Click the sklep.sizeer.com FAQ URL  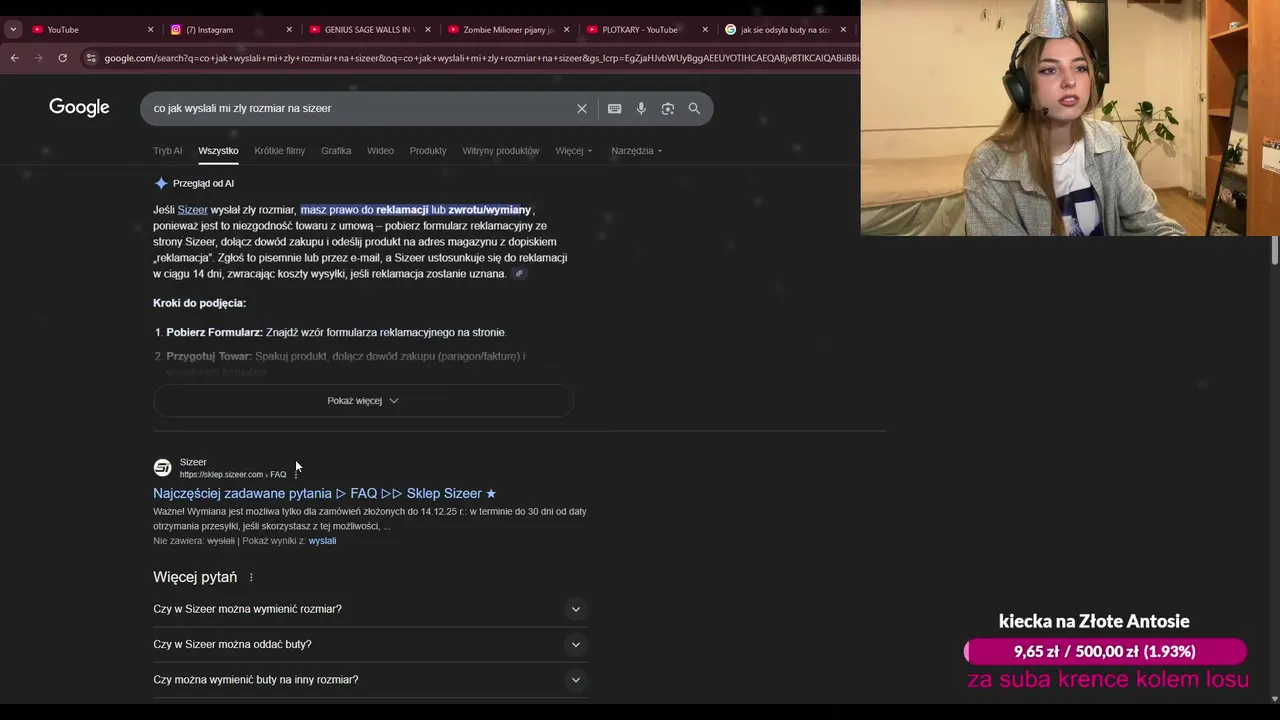click(233, 475)
